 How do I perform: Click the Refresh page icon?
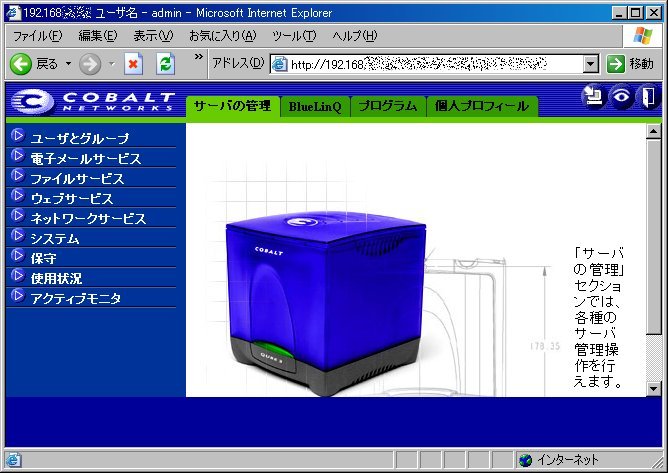pyautogui.click(x=165, y=64)
